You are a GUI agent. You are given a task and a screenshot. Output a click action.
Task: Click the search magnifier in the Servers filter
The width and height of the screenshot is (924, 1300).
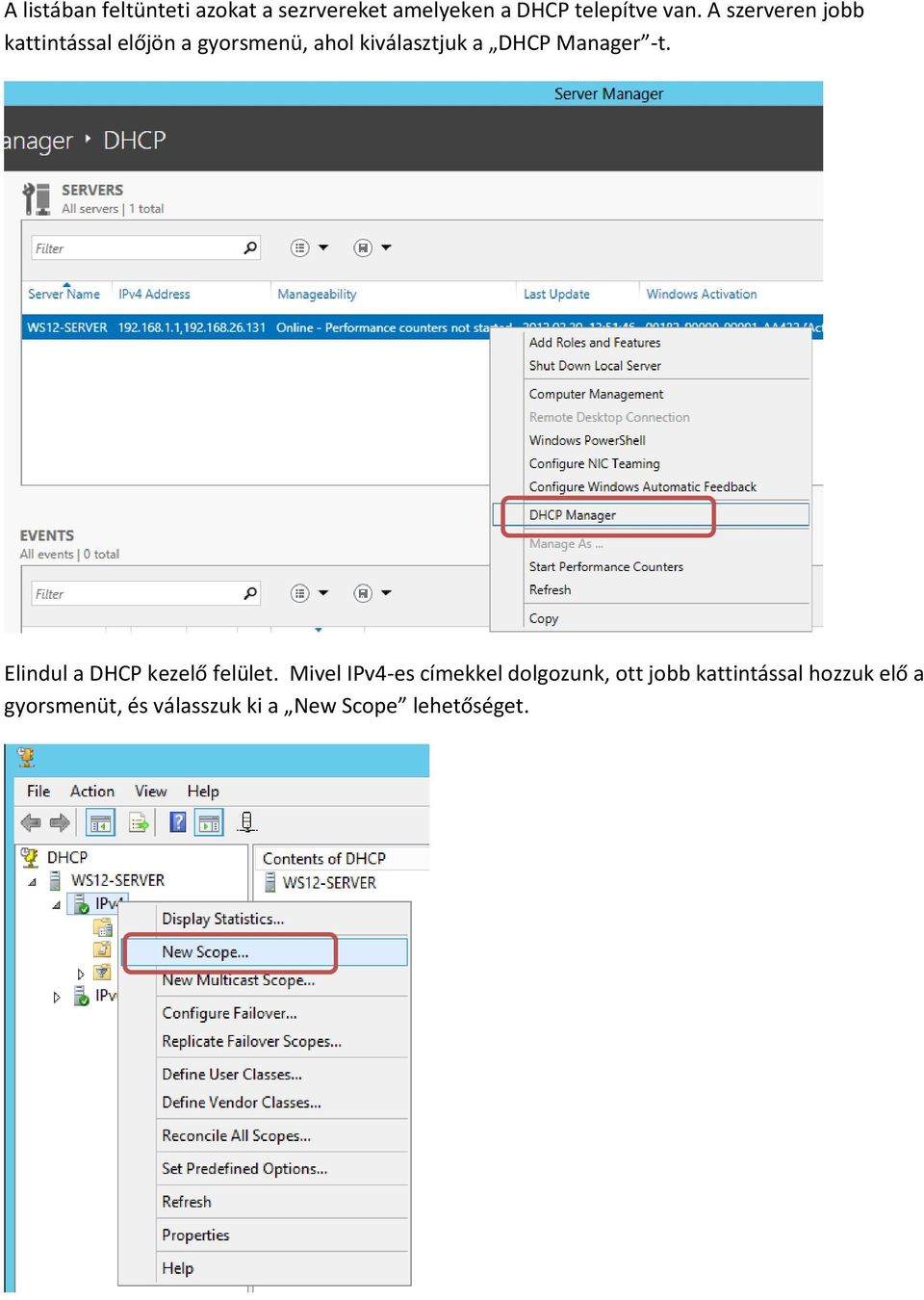point(250,247)
